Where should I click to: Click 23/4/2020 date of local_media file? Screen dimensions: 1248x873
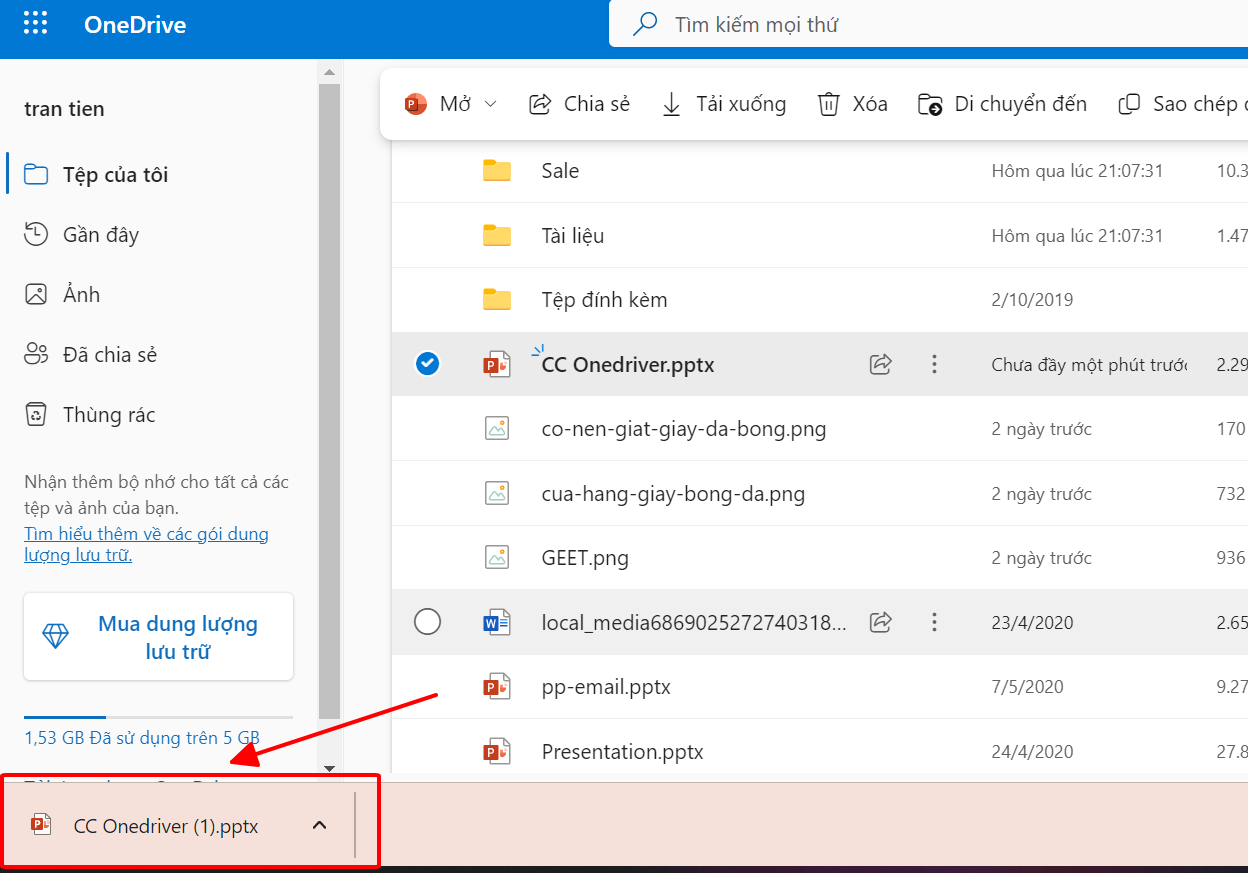(1032, 622)
